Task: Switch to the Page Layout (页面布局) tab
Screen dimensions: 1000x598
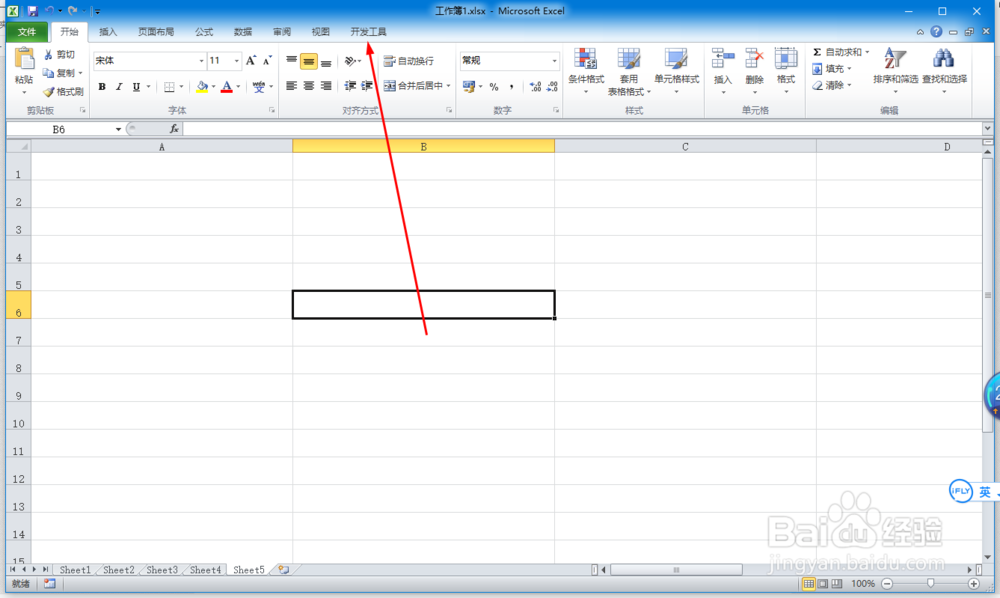Action: [156, 32]
